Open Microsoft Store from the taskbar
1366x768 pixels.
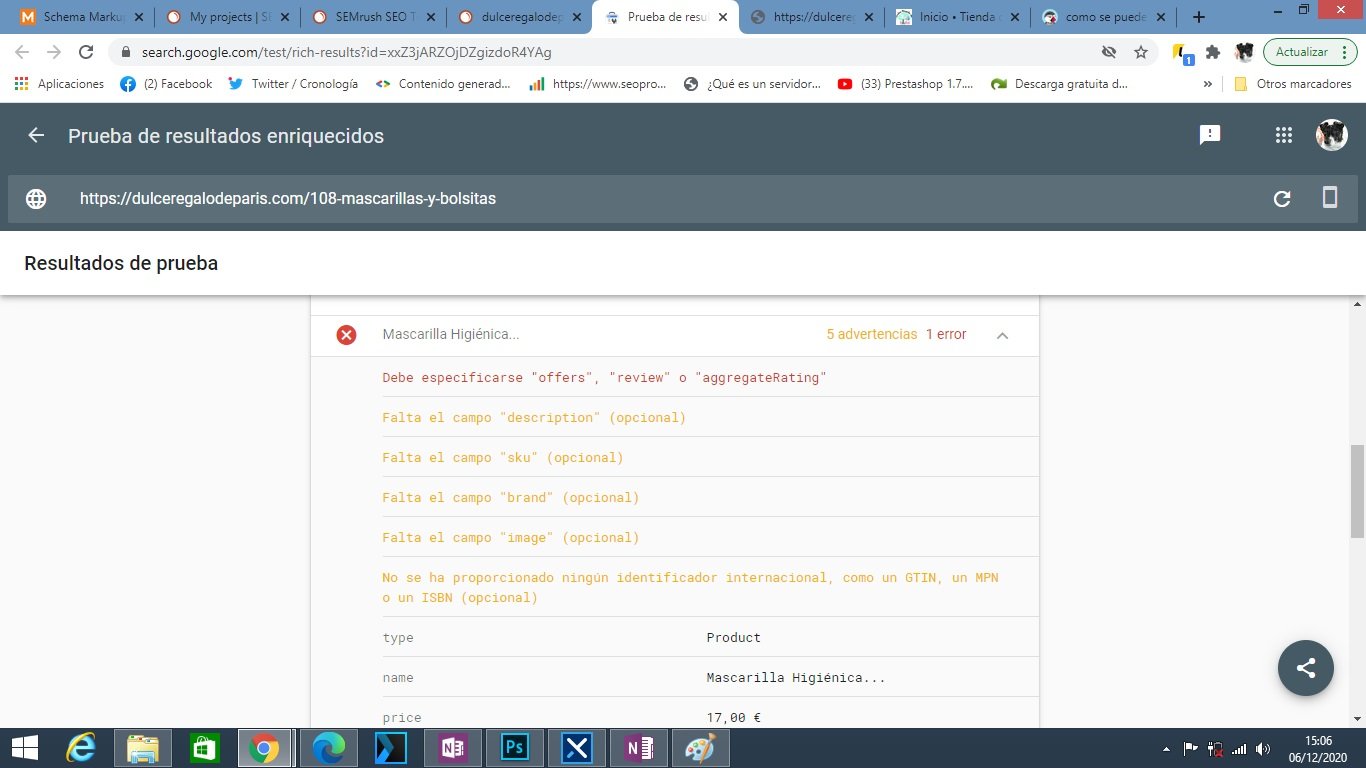[x=203, y=748]
